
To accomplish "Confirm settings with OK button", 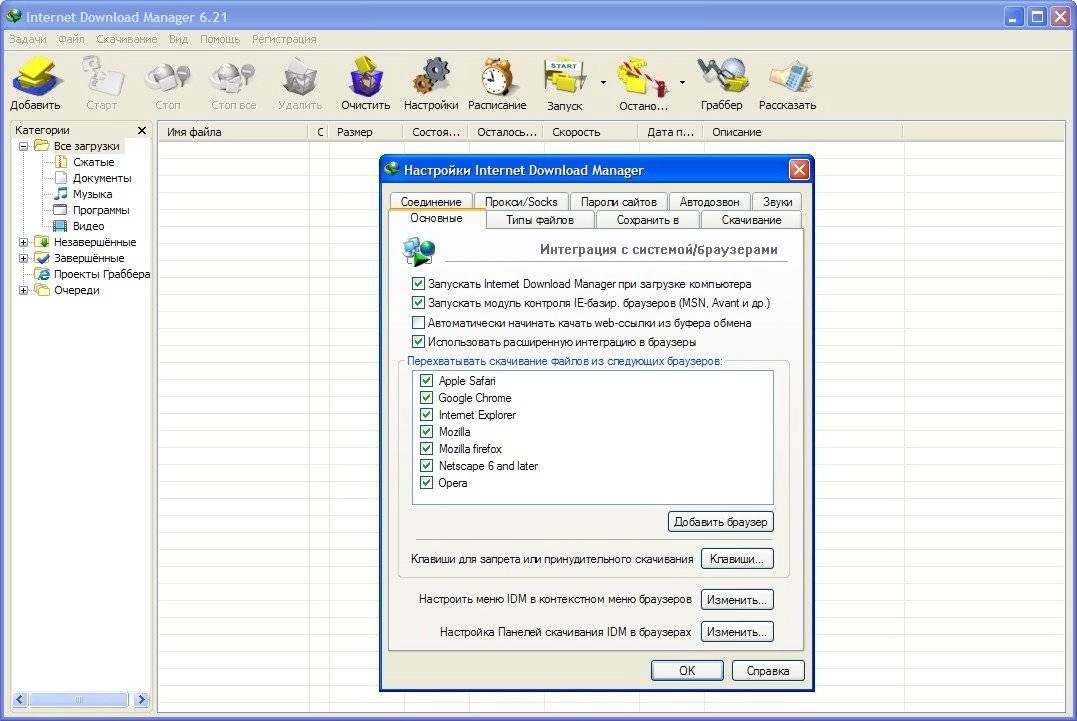I will (x=687, y=671).
